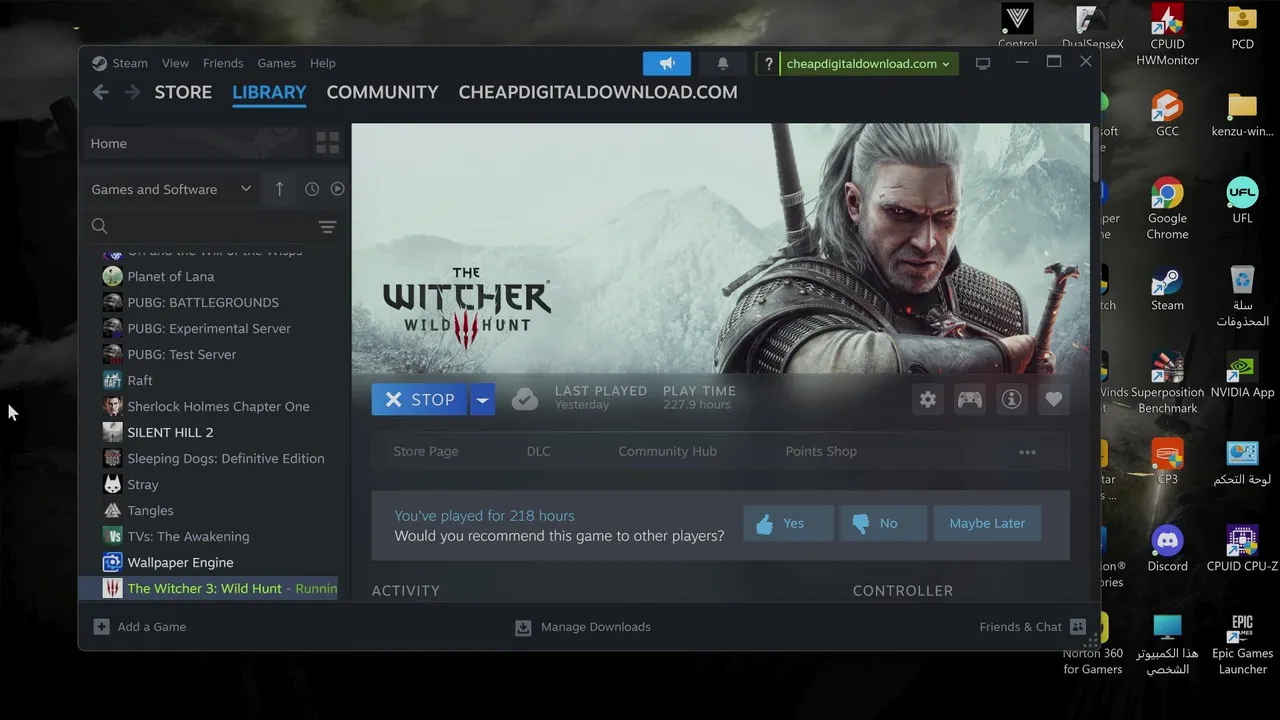Go to library Home
This screenshot has height=720, width=1280.
[x=195, y=143]
